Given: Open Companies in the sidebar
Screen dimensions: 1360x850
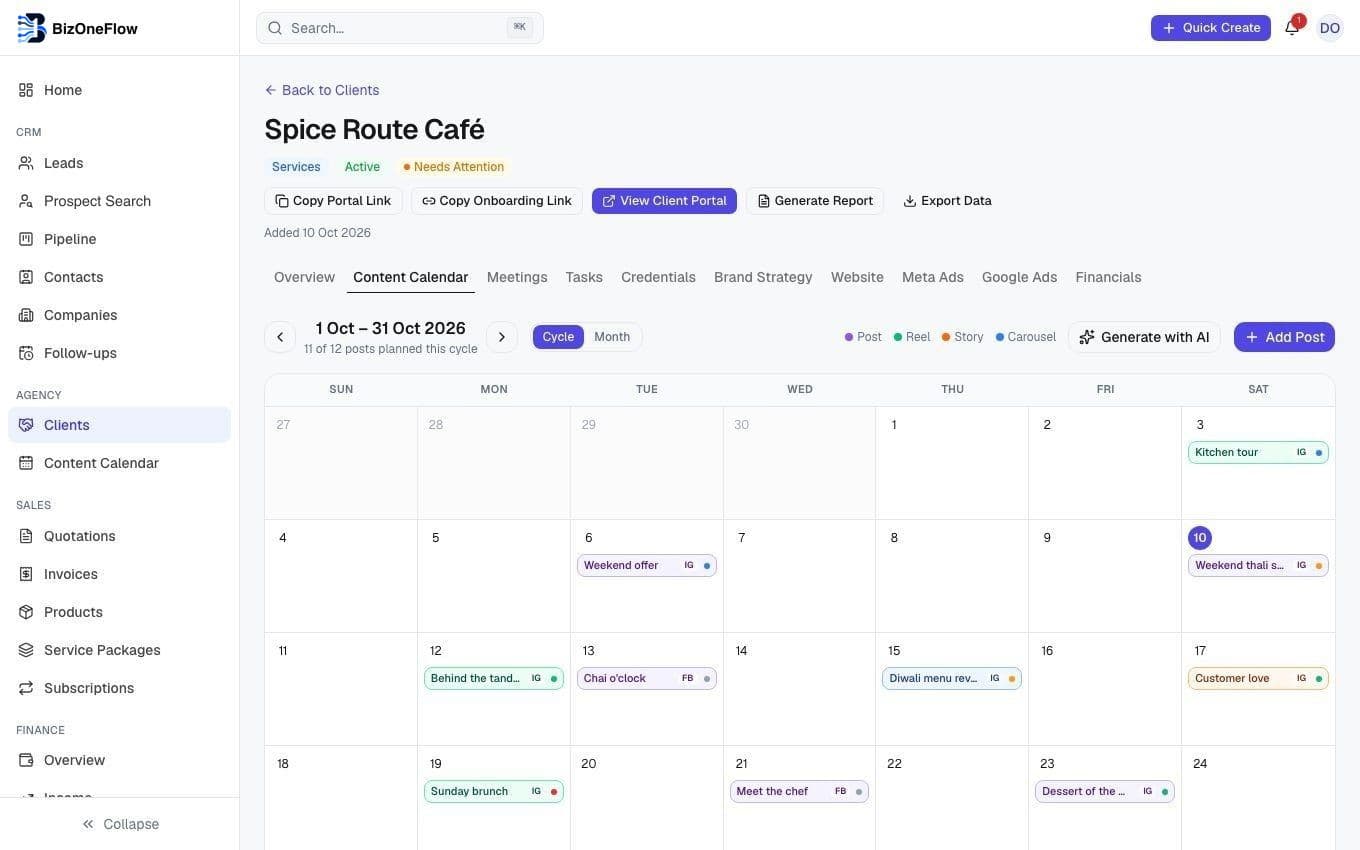Looking at the screenshot, I should click(x=119, y=315).
